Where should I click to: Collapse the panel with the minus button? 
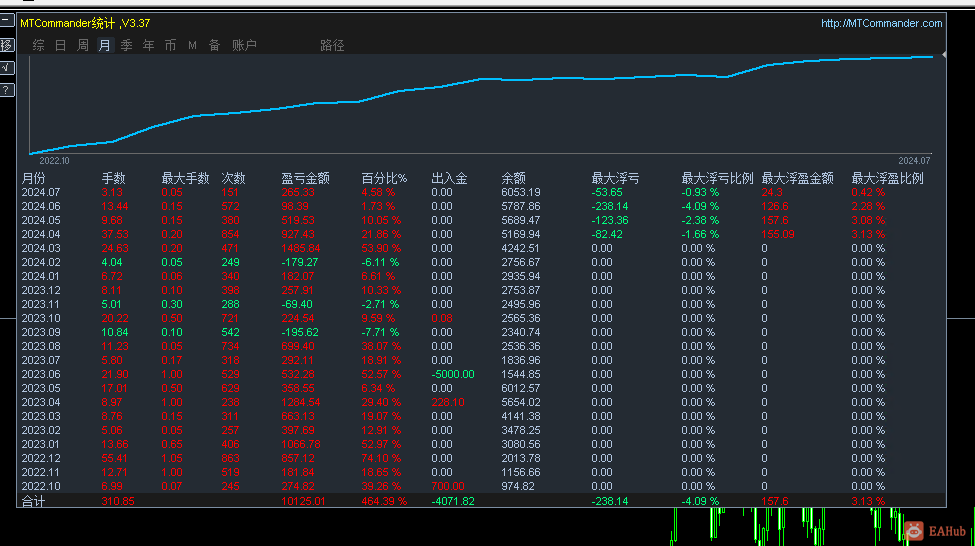[6, 21]
